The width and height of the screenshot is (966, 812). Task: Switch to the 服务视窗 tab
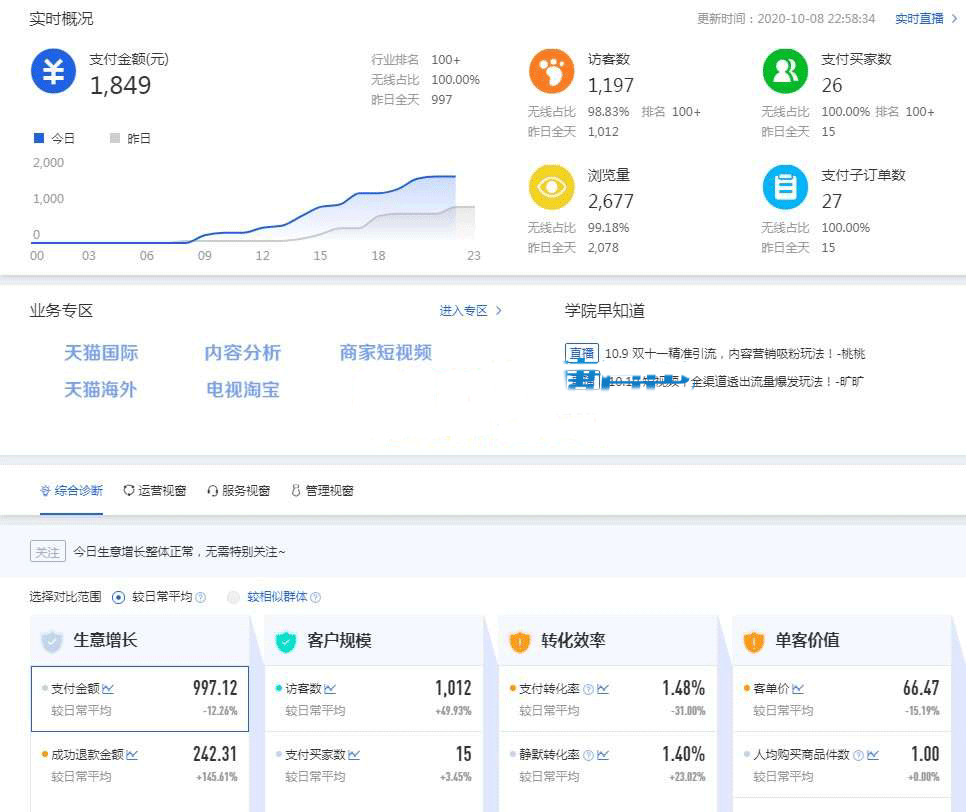[x=238, y=491]
